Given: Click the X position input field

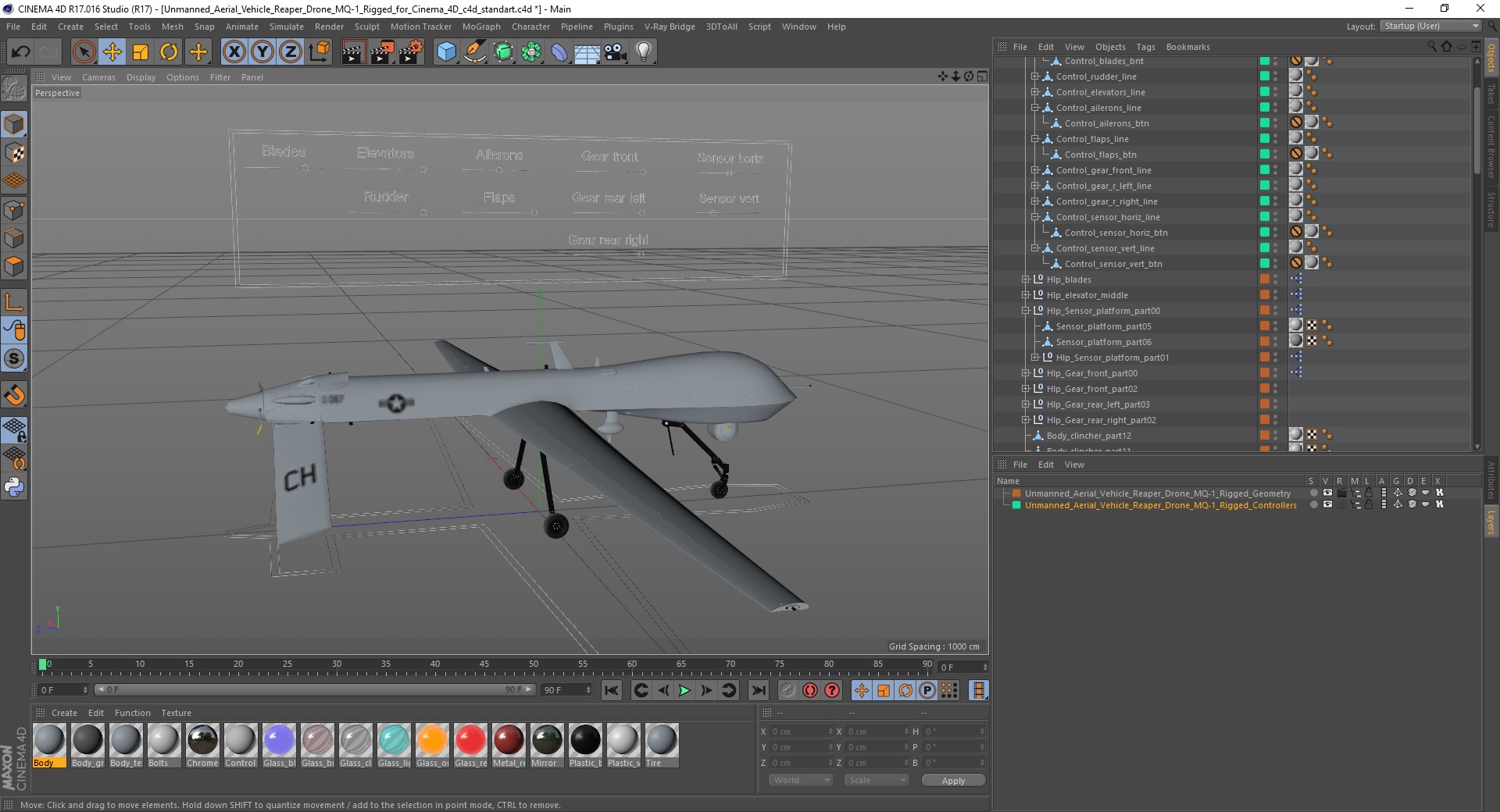Looking at the screenshot, I should point(801,732).
